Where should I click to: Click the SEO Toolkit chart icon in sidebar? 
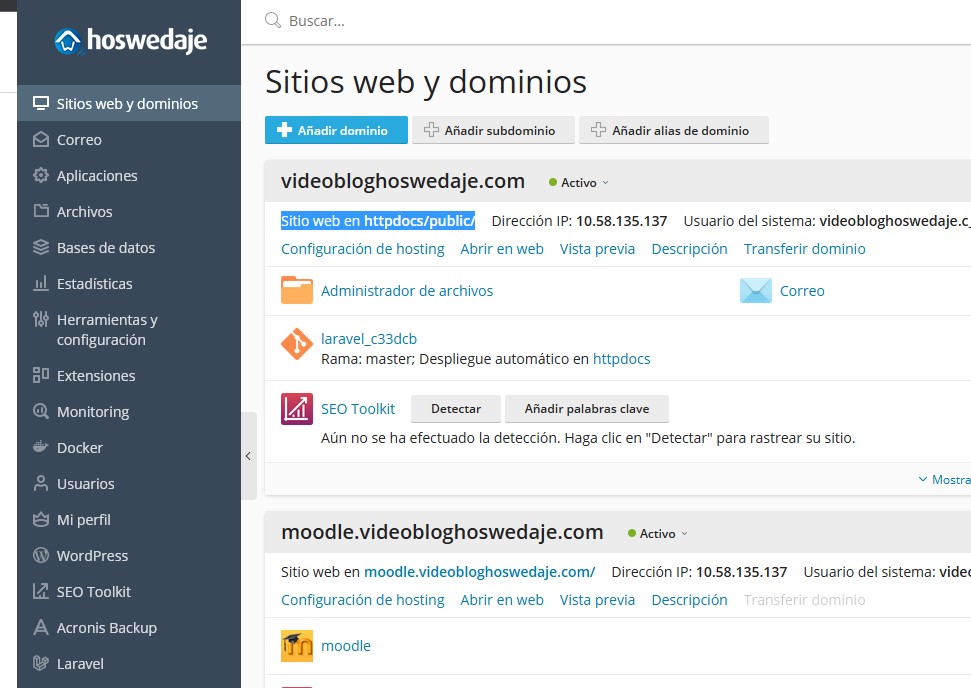[41, 591]
